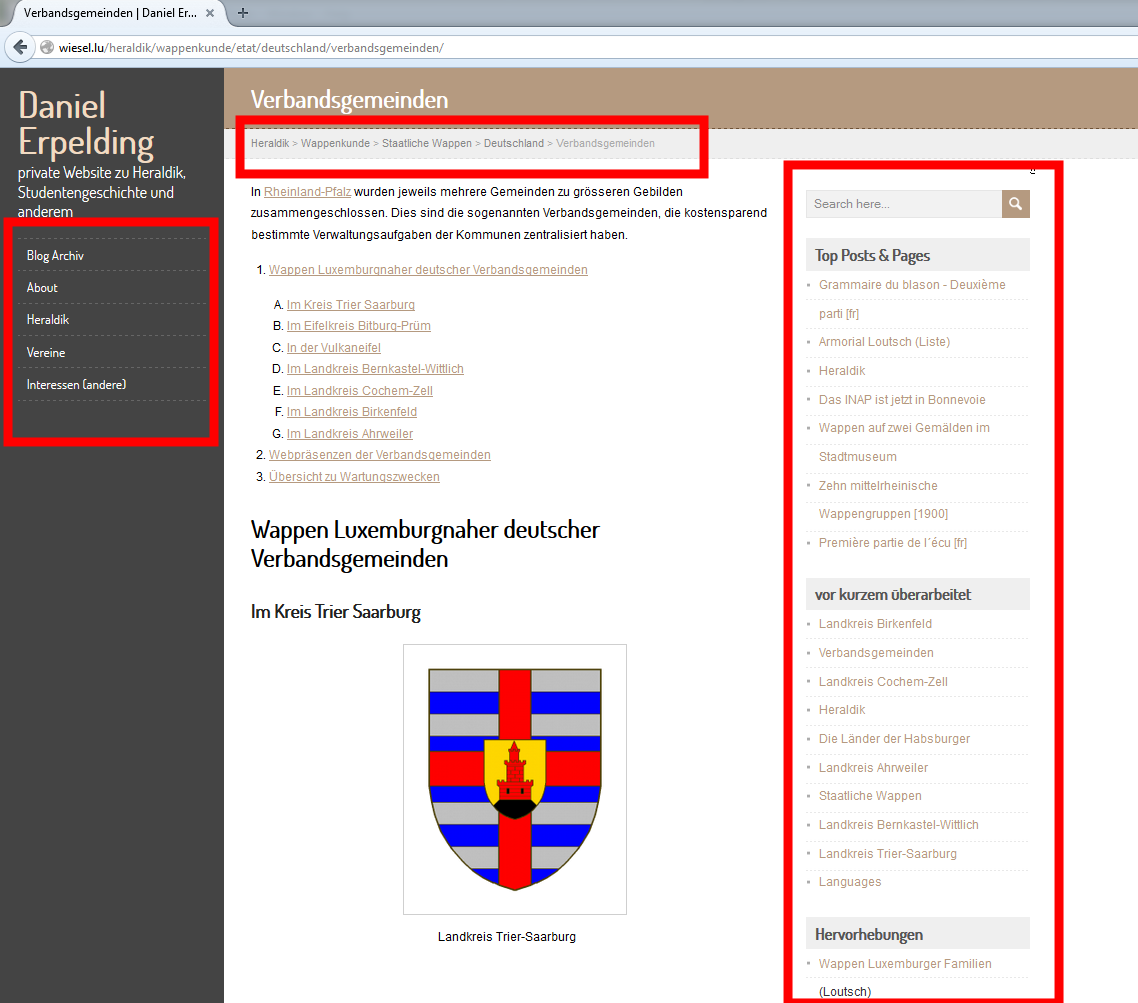Select Heraldik in left navigation
The image size is (1138, 1003).
point(48,320)
